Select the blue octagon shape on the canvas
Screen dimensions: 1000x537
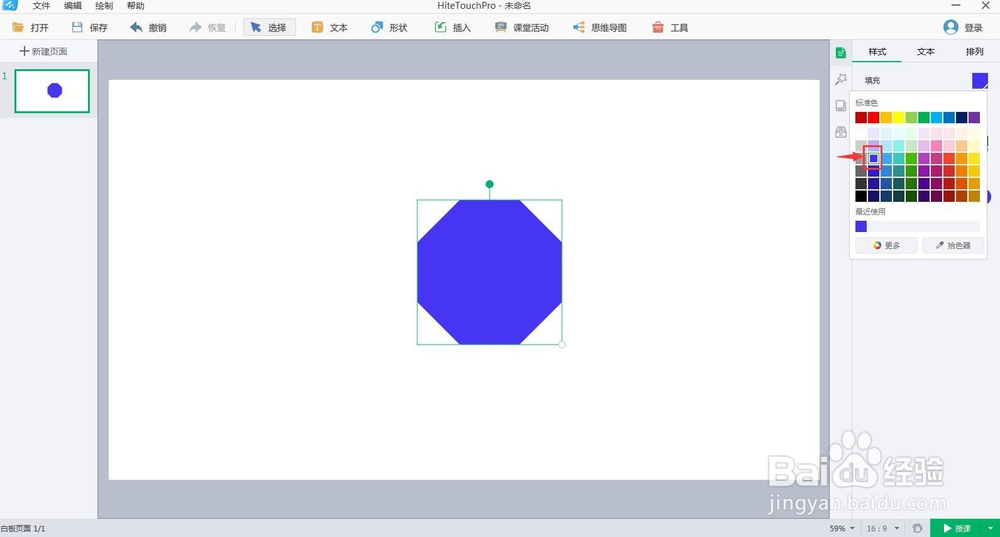pos(489,272)
